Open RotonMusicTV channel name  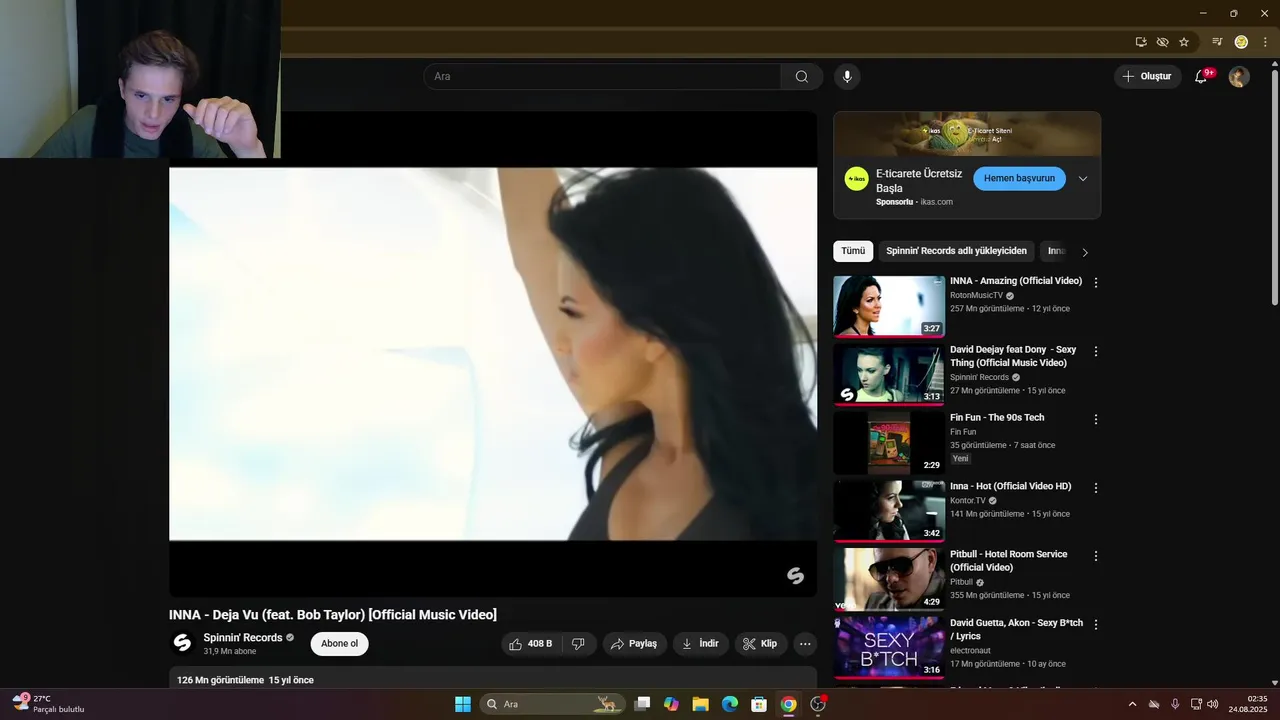pos(976,296)
